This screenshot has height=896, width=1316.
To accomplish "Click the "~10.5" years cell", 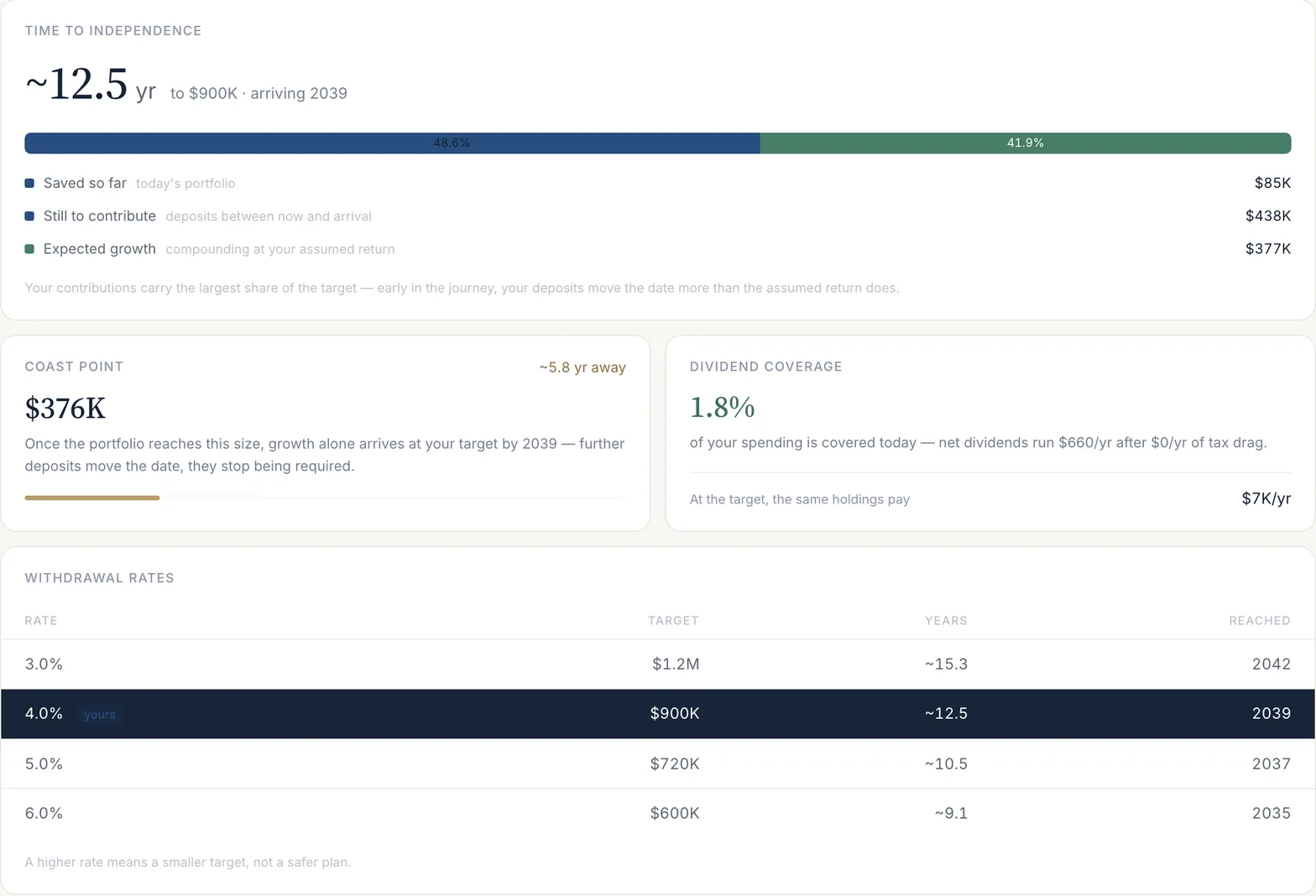I will point(946,764).
